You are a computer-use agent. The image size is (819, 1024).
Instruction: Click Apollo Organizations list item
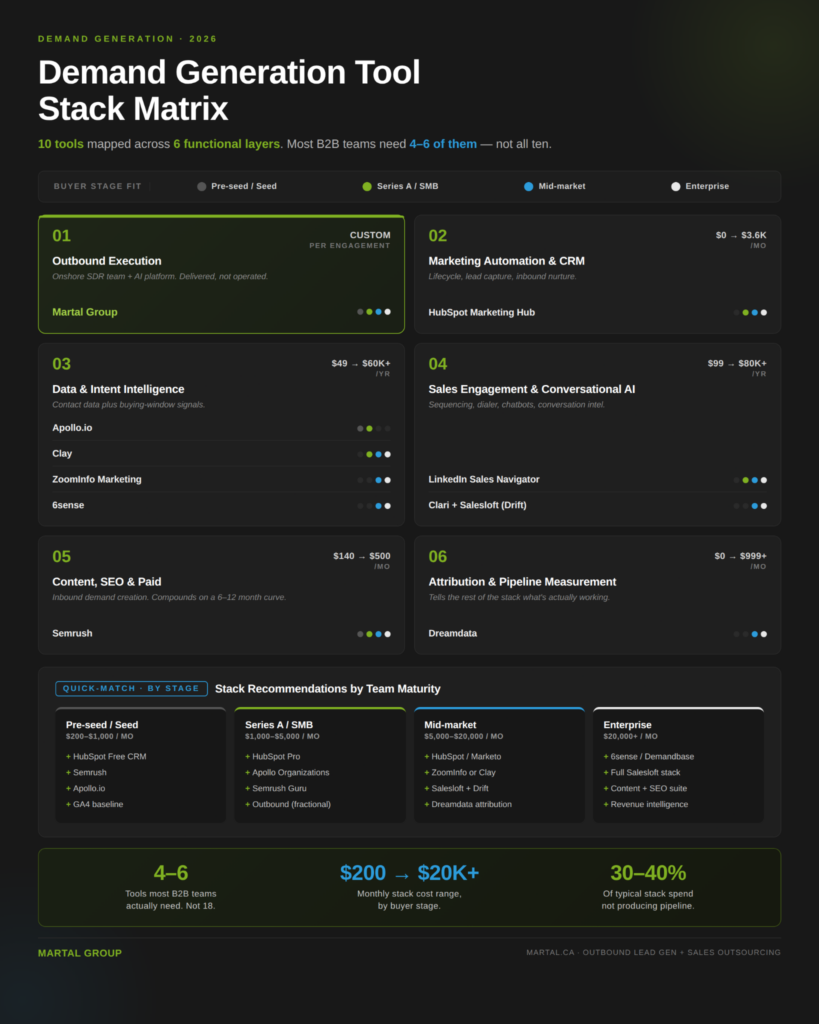287,773
